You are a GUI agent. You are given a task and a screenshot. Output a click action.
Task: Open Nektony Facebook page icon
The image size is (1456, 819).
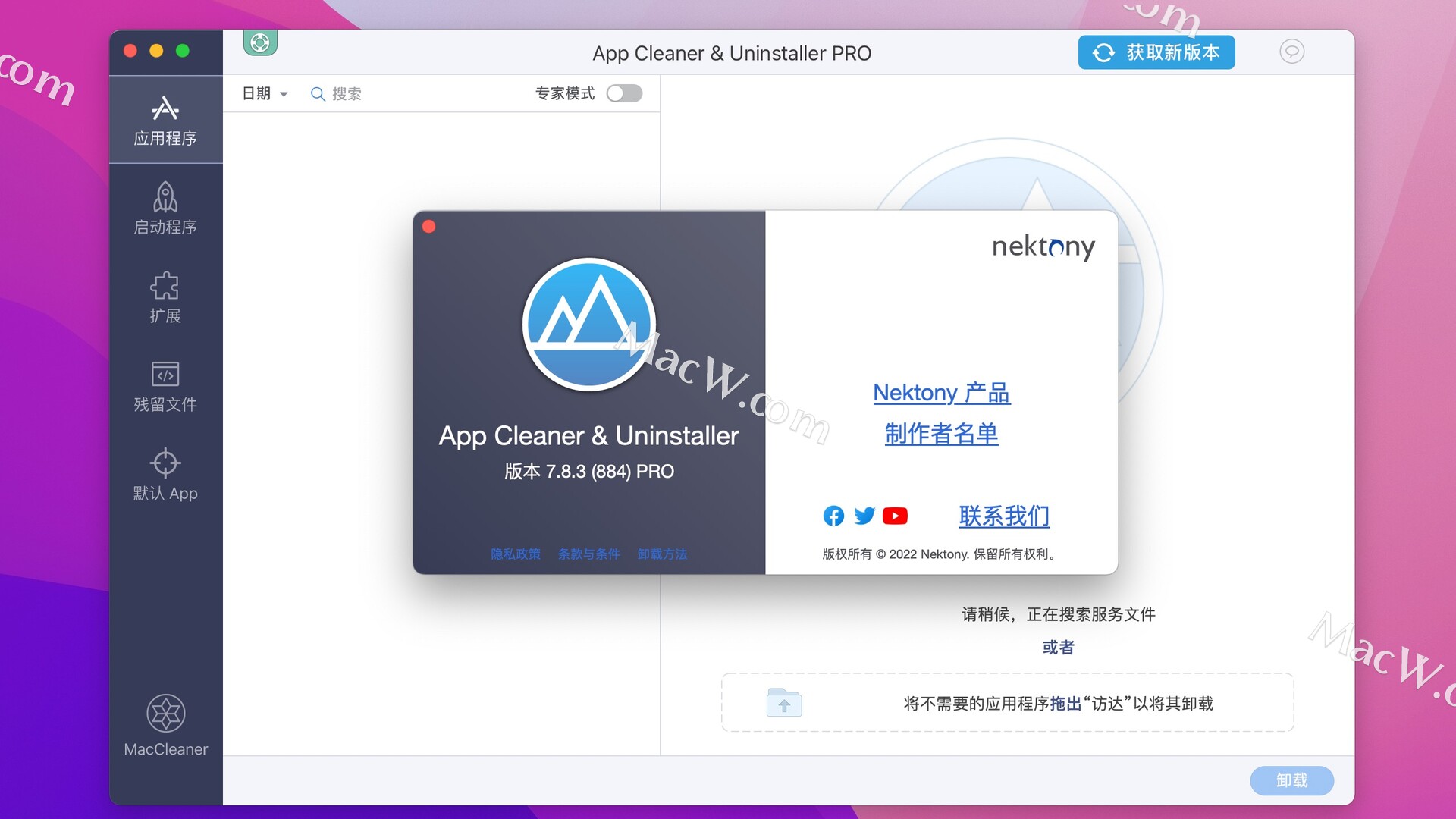(833, 516)
